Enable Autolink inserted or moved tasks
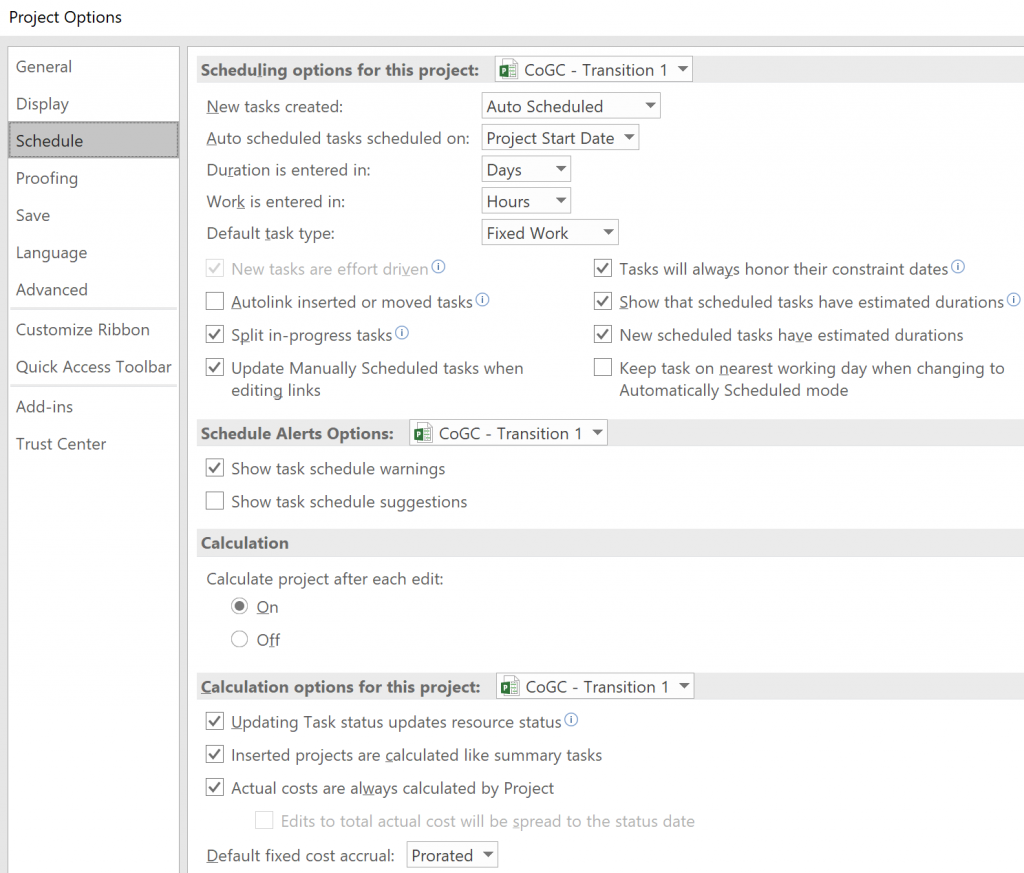 (215, 301)
